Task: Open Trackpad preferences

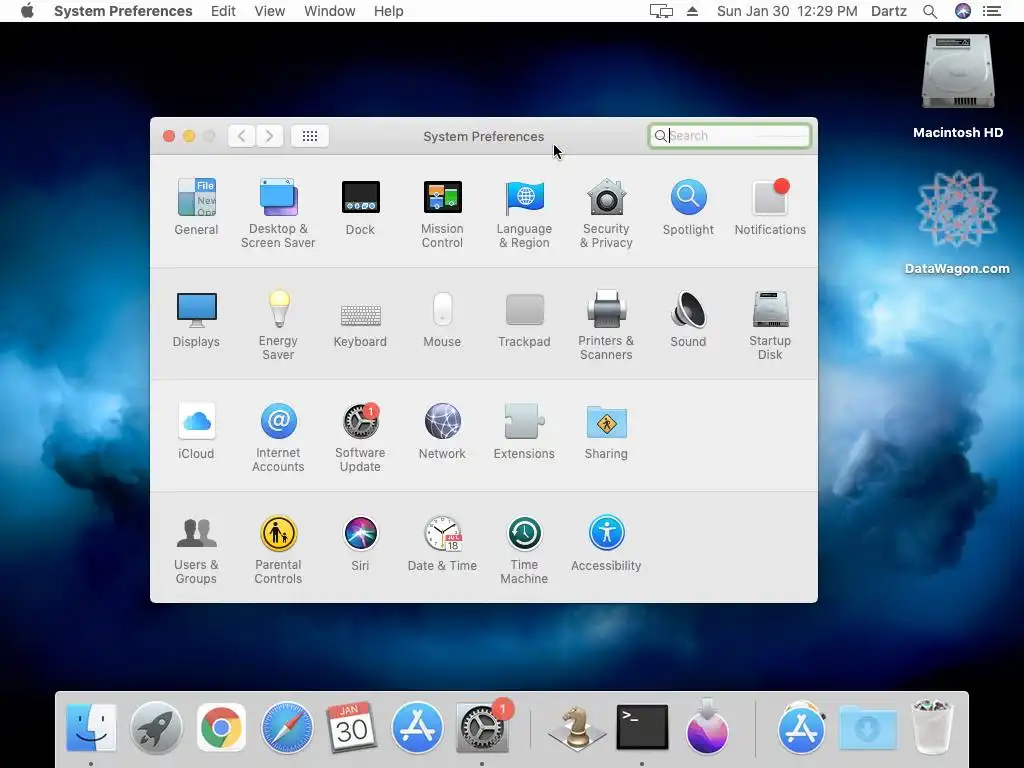Action: [x=524, y=319]
